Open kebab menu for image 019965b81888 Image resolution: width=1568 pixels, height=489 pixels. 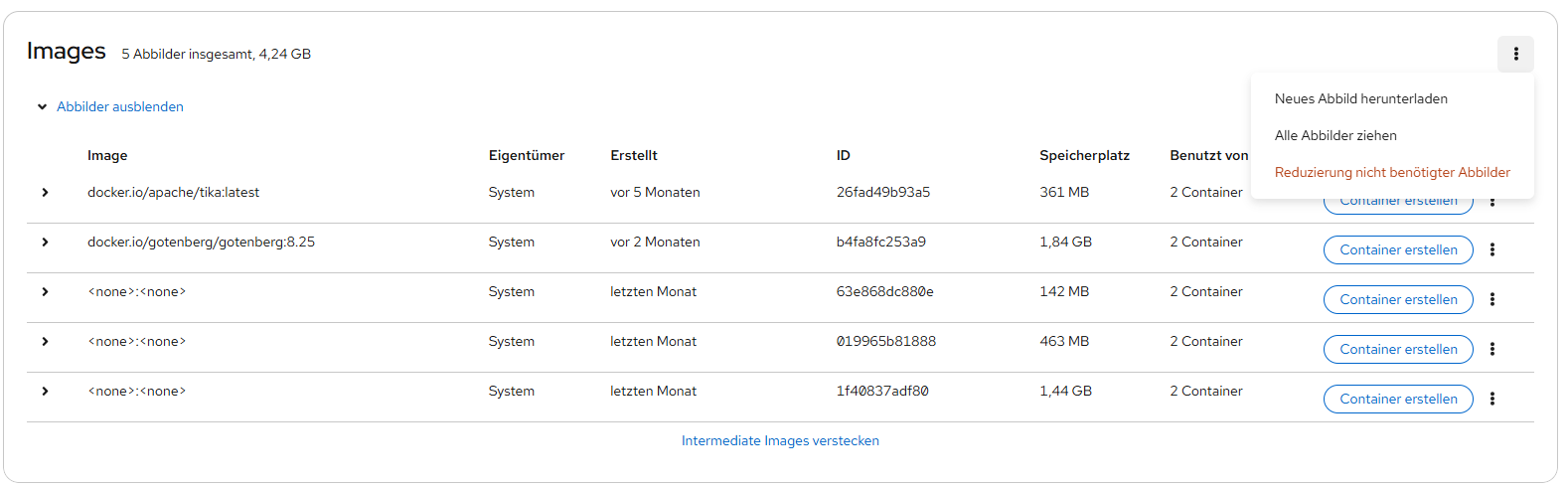click(x=1491, y=349)
